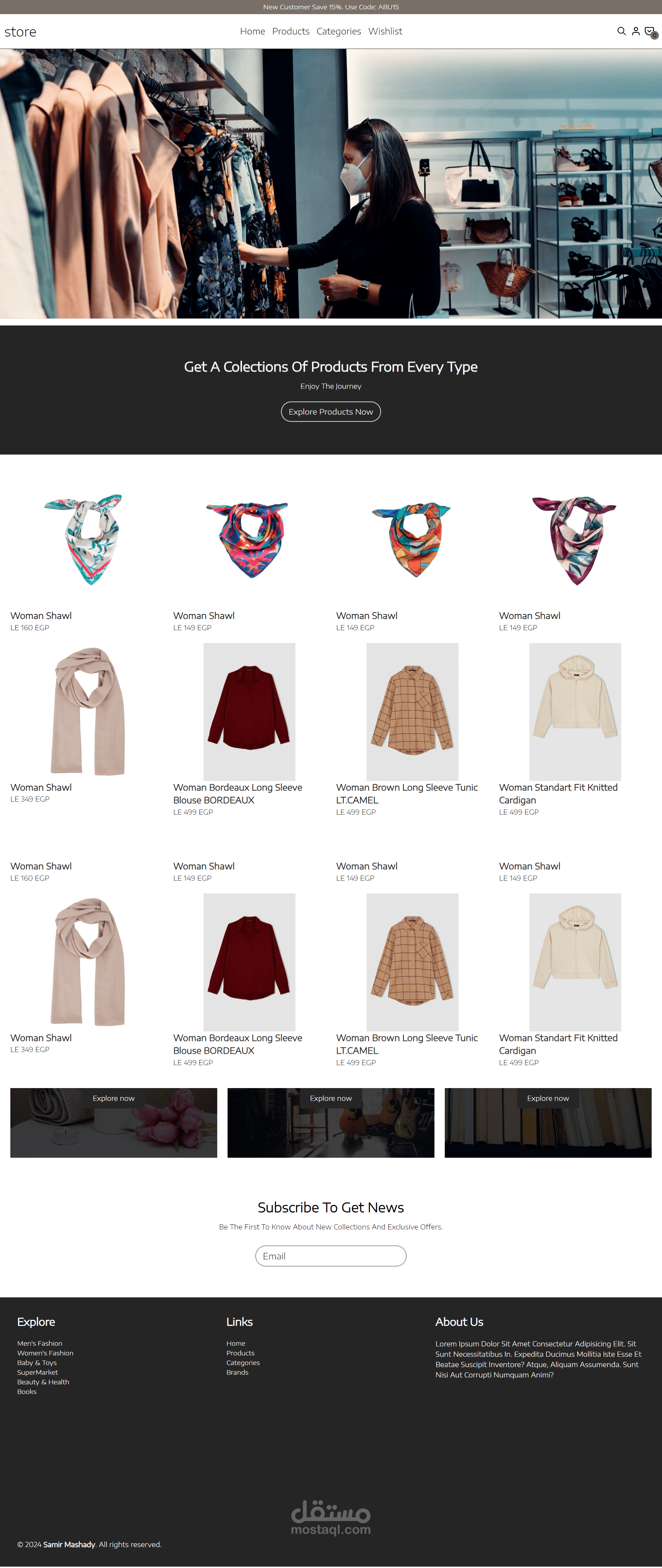
Task: Click Explore Products Now button
Action: point(331,411)
